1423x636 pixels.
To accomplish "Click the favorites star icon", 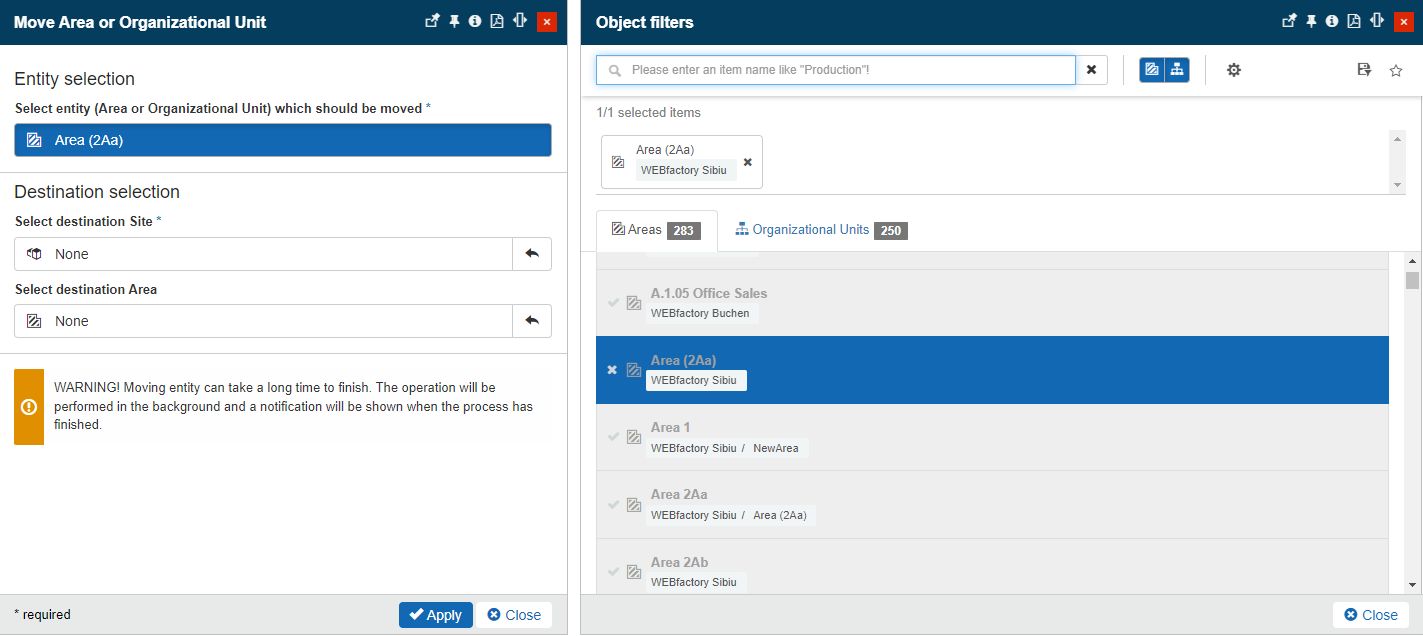I will point(1396,70).
